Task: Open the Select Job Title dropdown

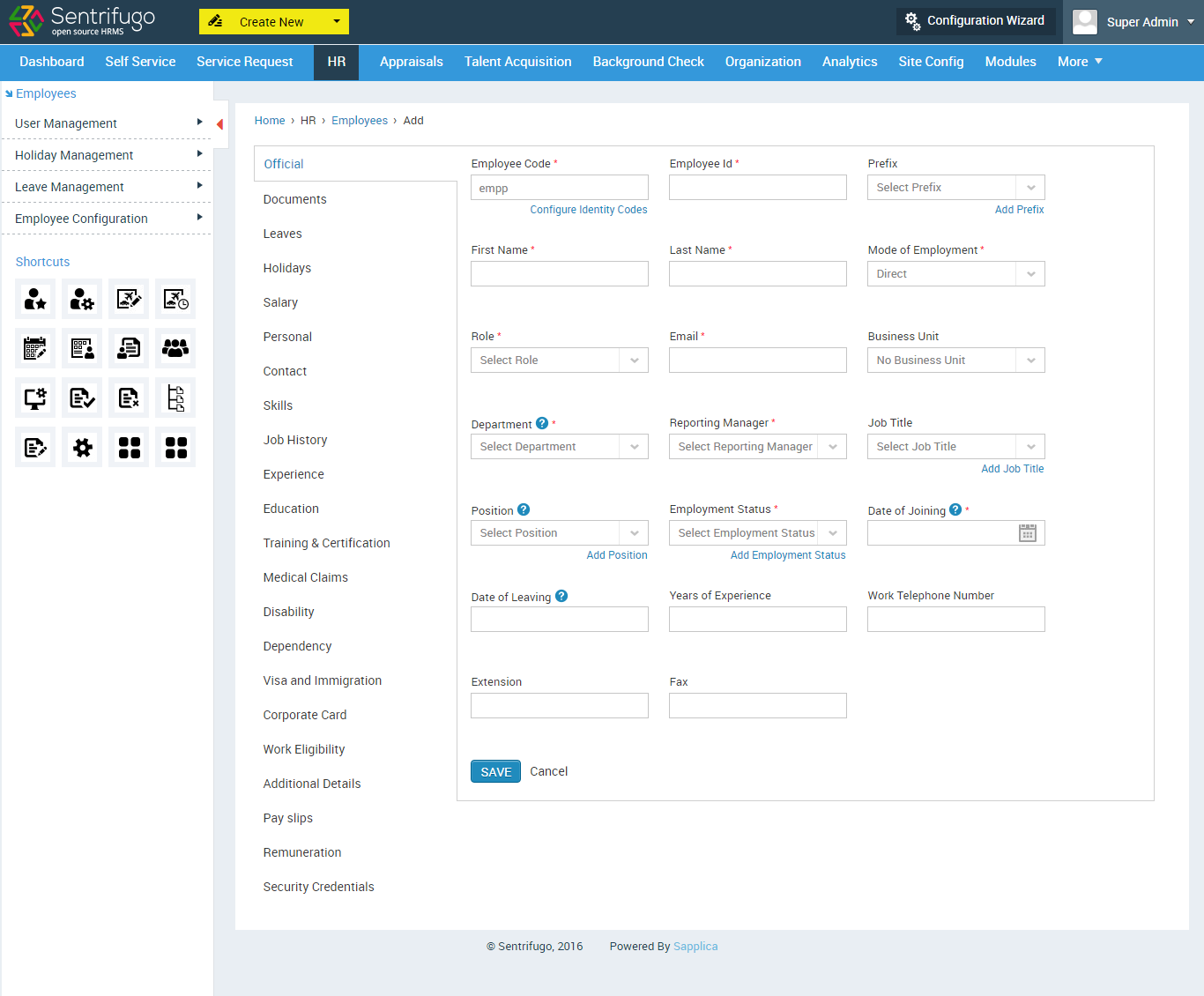Action: [x=956, y=447]
